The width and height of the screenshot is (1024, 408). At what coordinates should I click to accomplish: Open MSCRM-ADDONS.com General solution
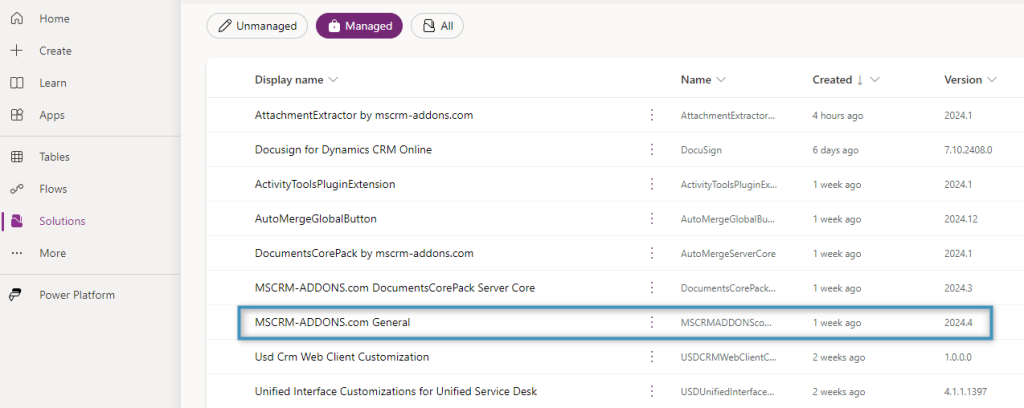[332, 322]
